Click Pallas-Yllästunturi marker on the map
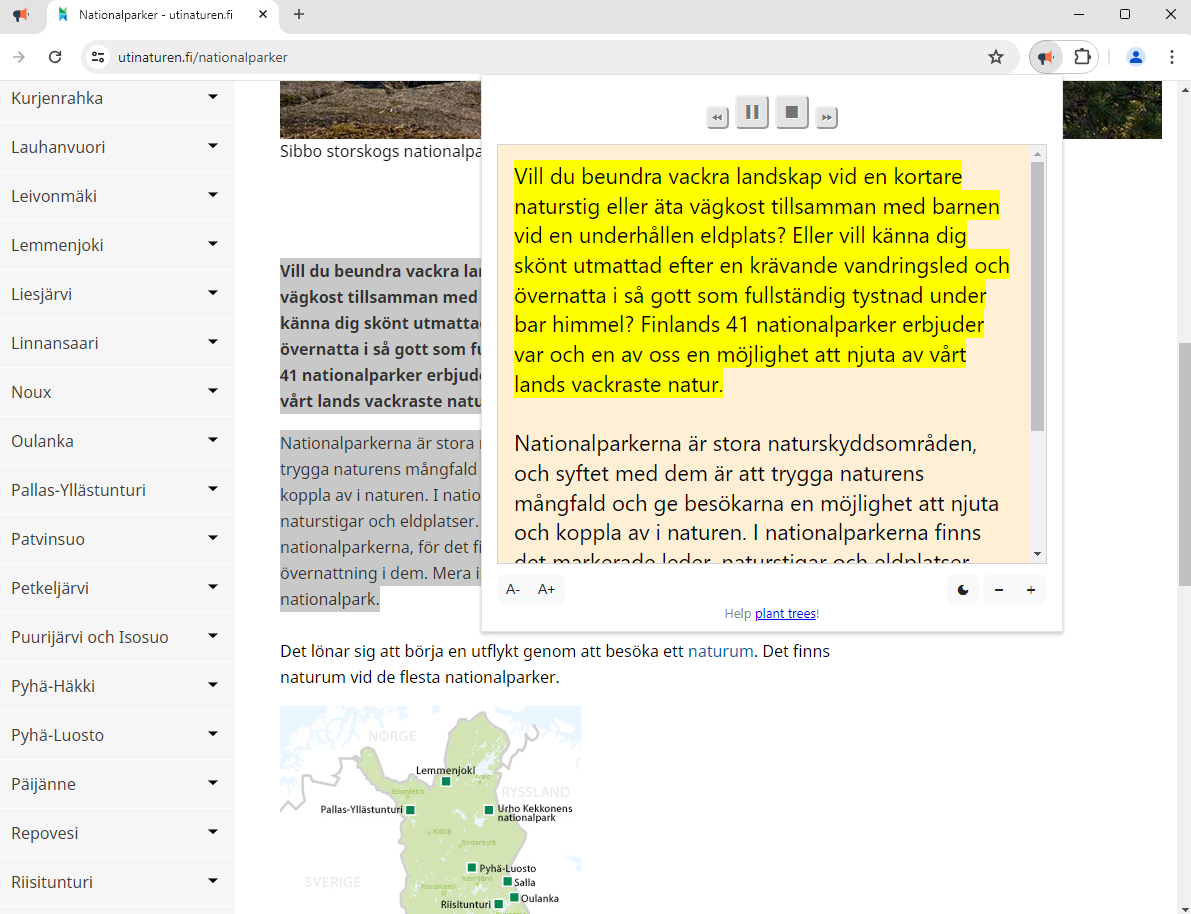Image resolution: width=1191 pixels, height=914 pixels. tap(410, 810)
